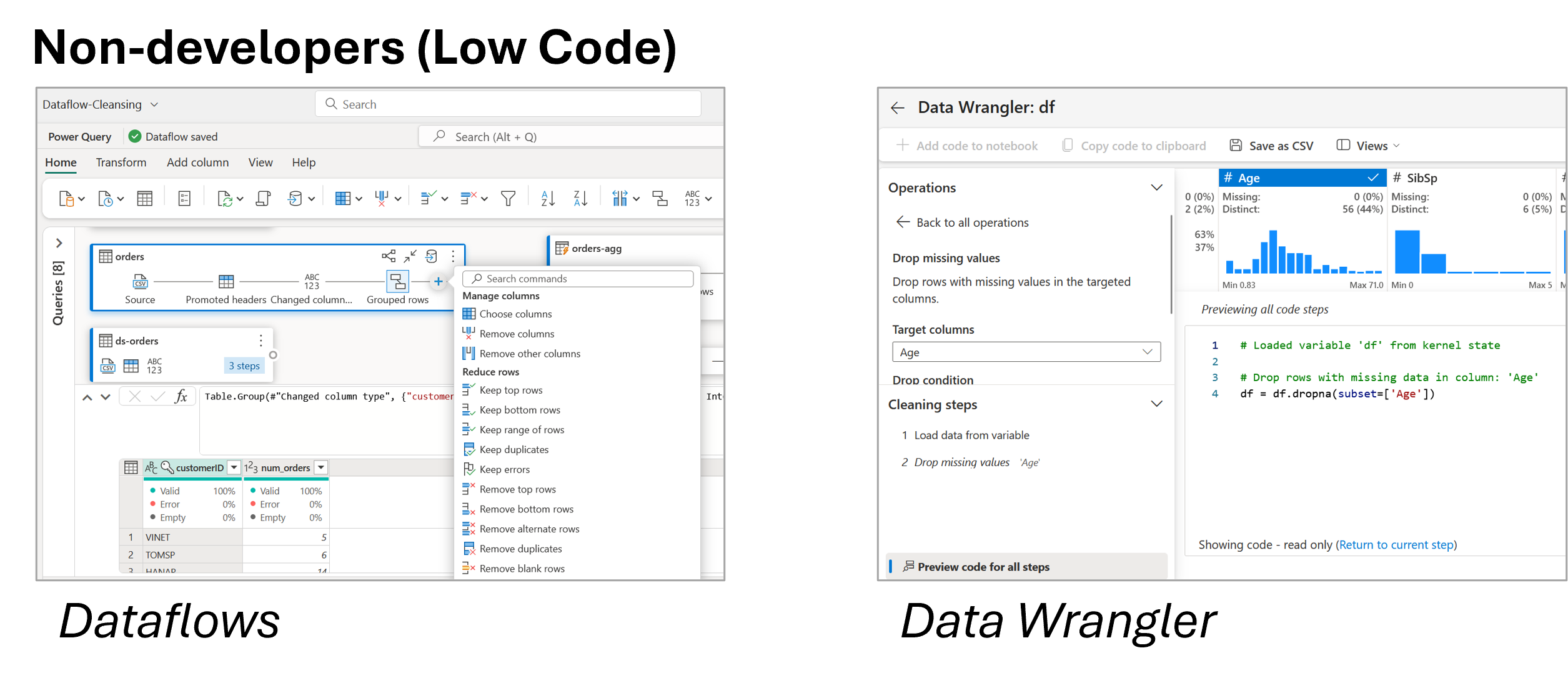This screenshot has width=1568, height=683.
Task: Open the Enter data table icon
Action: pos(145,199)
